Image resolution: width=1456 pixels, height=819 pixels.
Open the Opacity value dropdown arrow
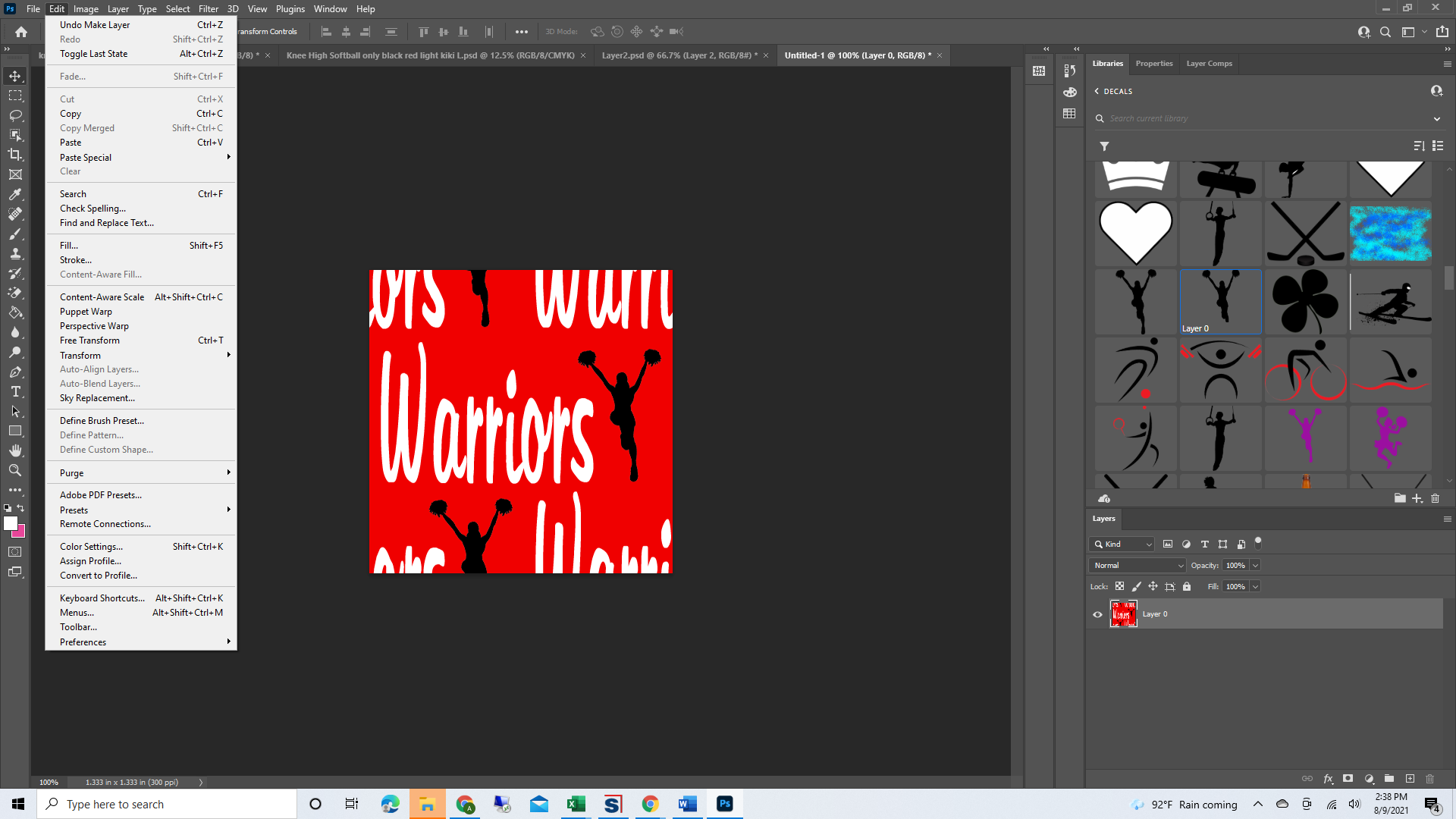[1255, 566]
